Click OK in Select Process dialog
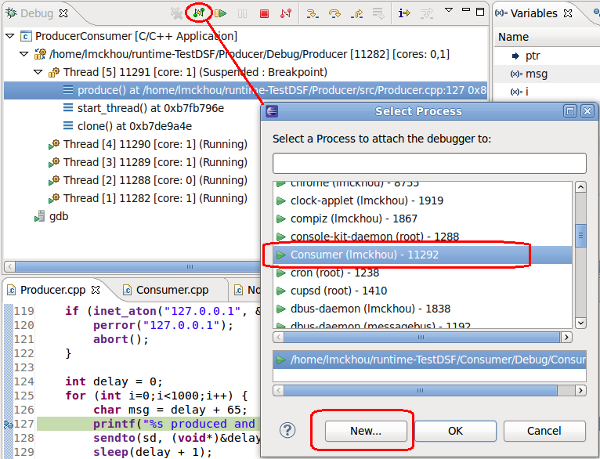The width and height of the screenshot is (600, 459). tap(455, 431)
